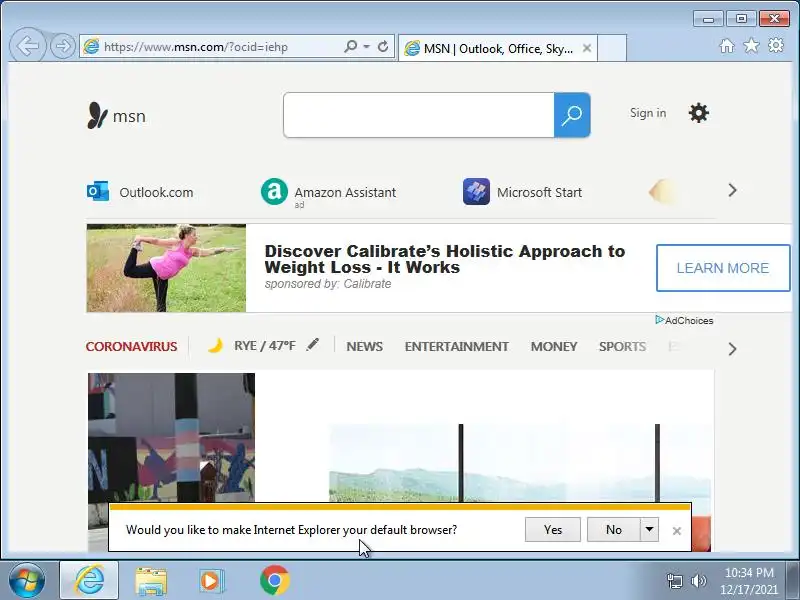Open the dropdown arrow next to No

(649, 530)
